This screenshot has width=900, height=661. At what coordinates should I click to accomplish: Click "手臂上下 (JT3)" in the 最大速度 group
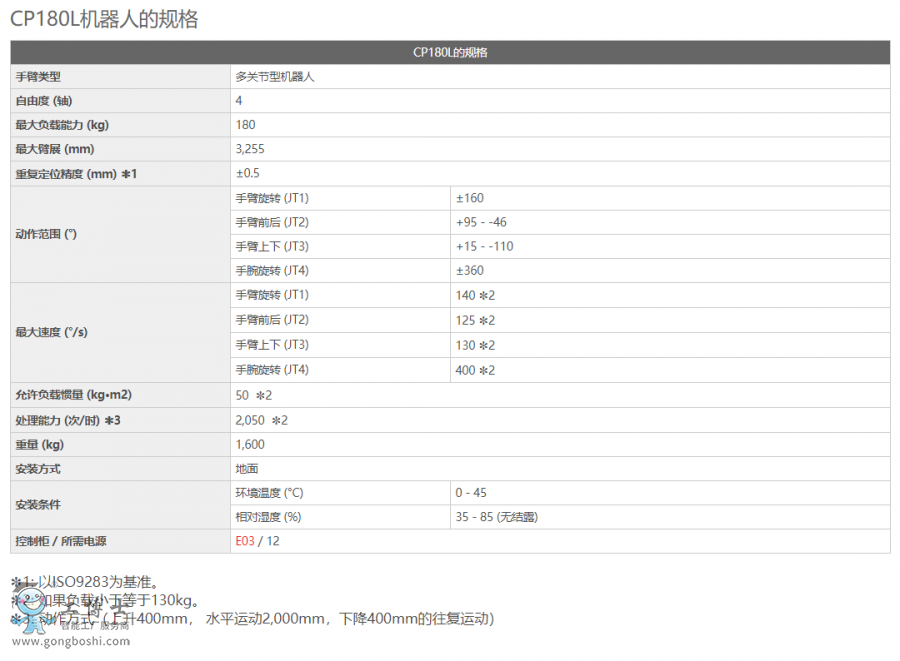pyautogui.click(x=272, y=345)
